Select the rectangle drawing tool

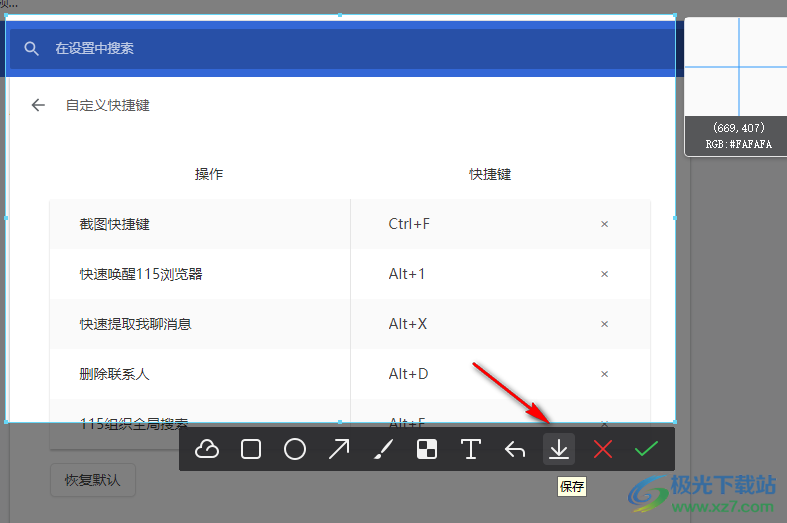point(250,449)
